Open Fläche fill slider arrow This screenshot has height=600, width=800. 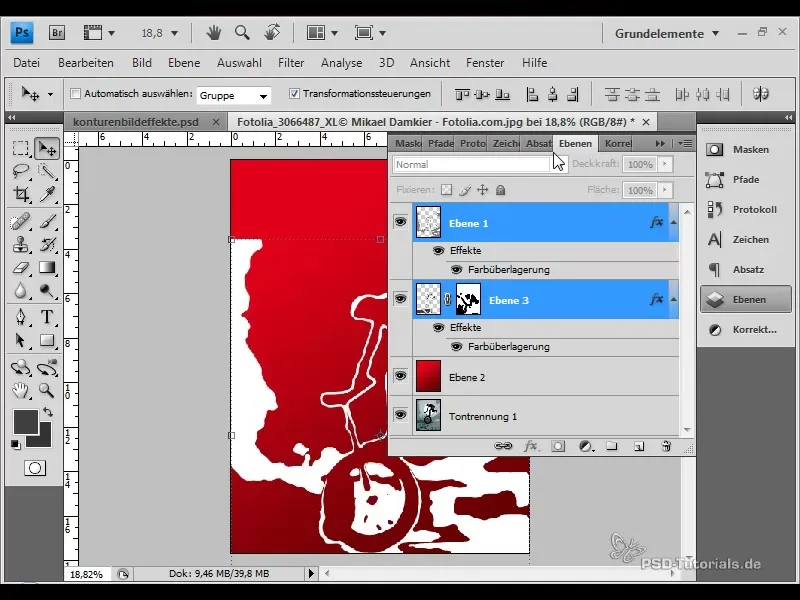coord(664,190)
